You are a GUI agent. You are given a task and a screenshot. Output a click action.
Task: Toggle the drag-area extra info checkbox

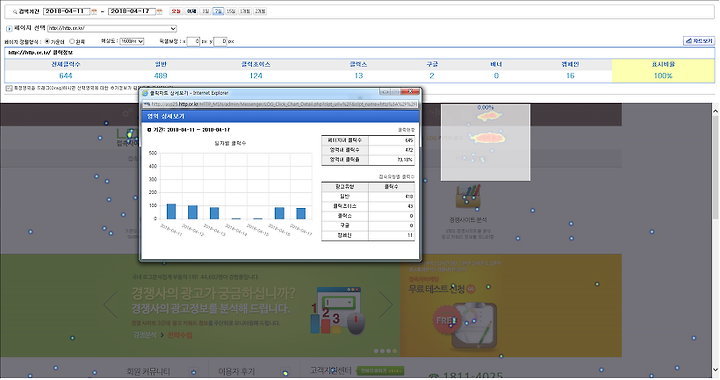point(9,88)
